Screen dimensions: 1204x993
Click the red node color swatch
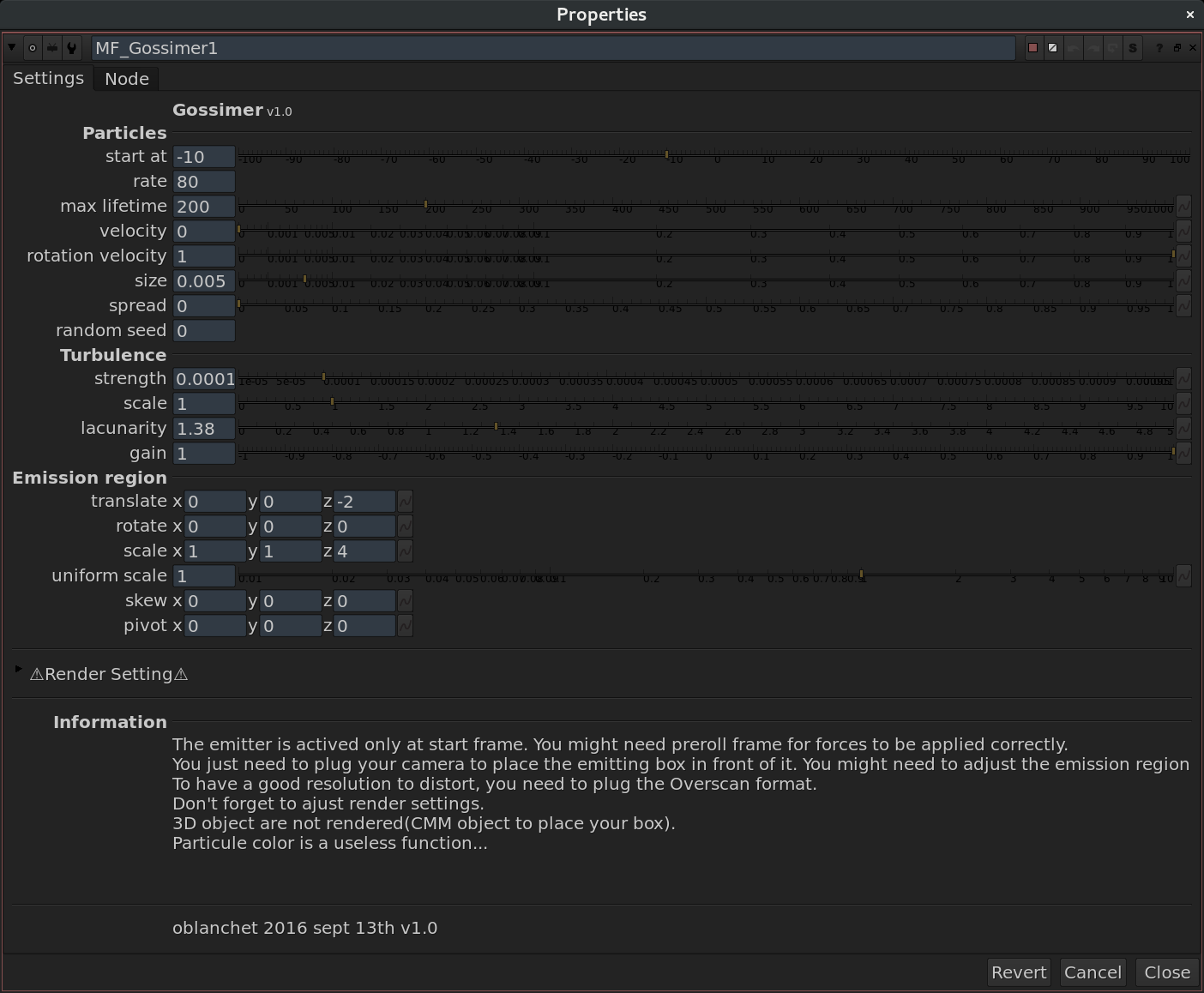coord(1032,48)
